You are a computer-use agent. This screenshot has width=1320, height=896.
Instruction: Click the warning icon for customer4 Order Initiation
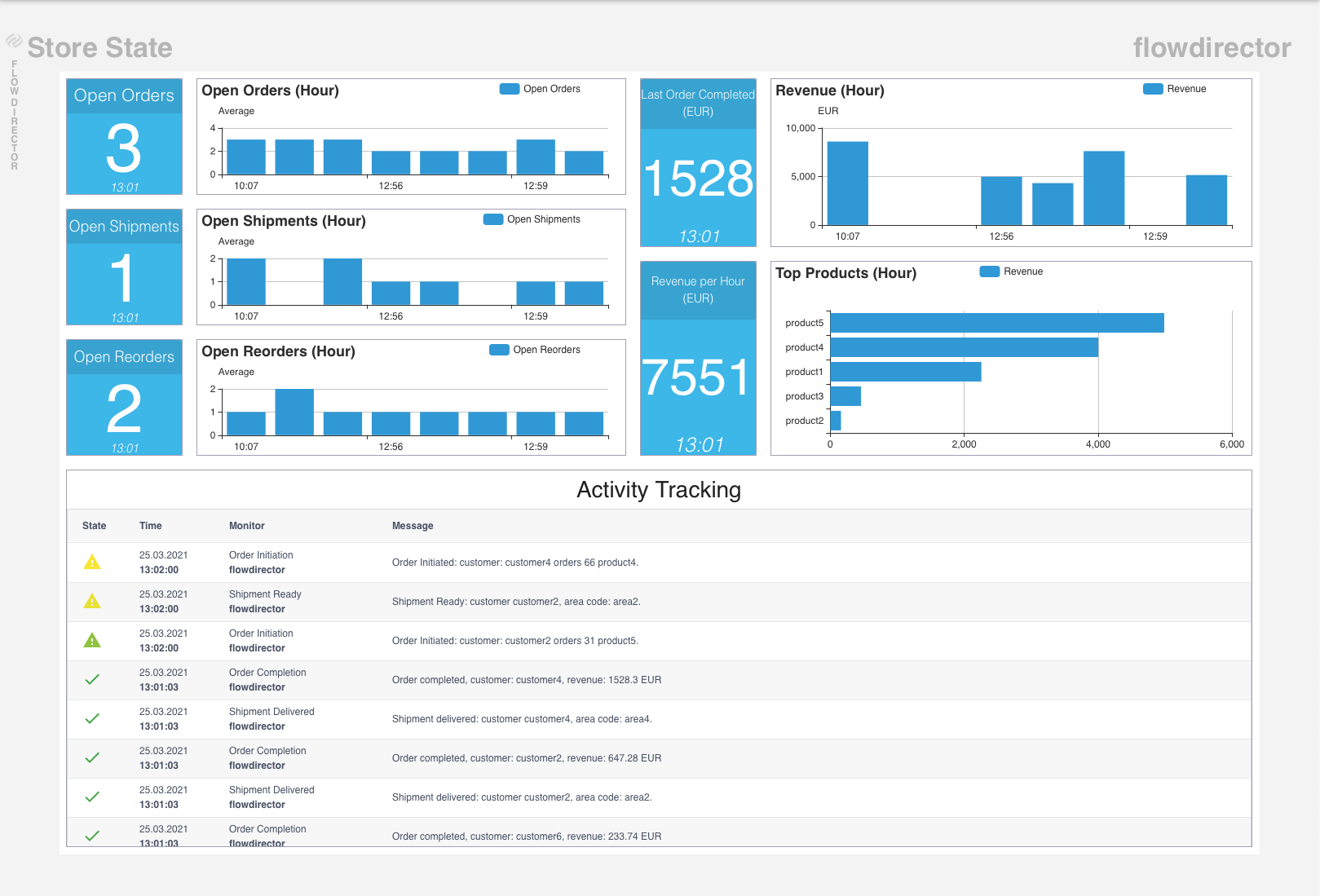(92, 563)
